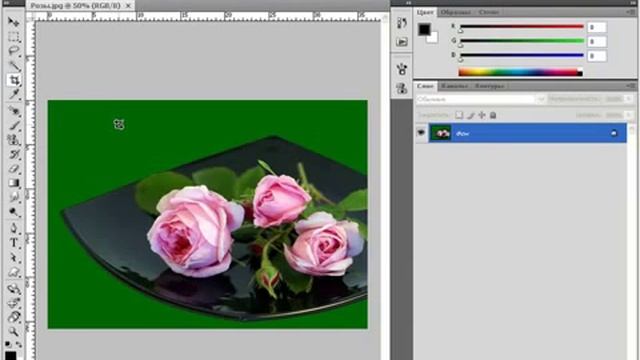Toggle lock image pixels brush icon

[x=471, y=116]
